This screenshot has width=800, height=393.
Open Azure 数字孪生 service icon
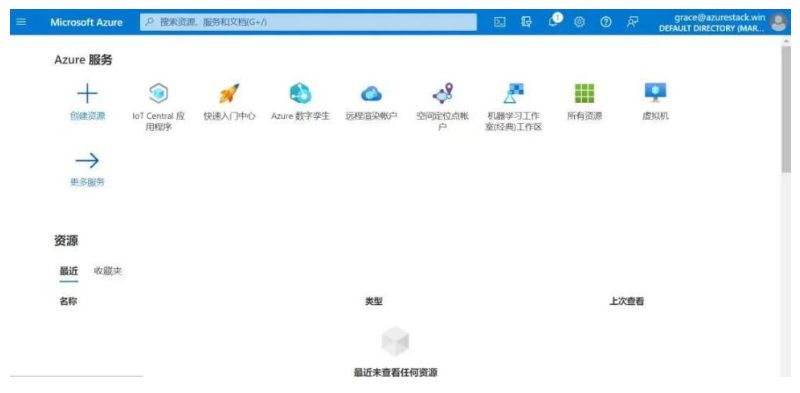pyautogui.click(x=301, y=93)
